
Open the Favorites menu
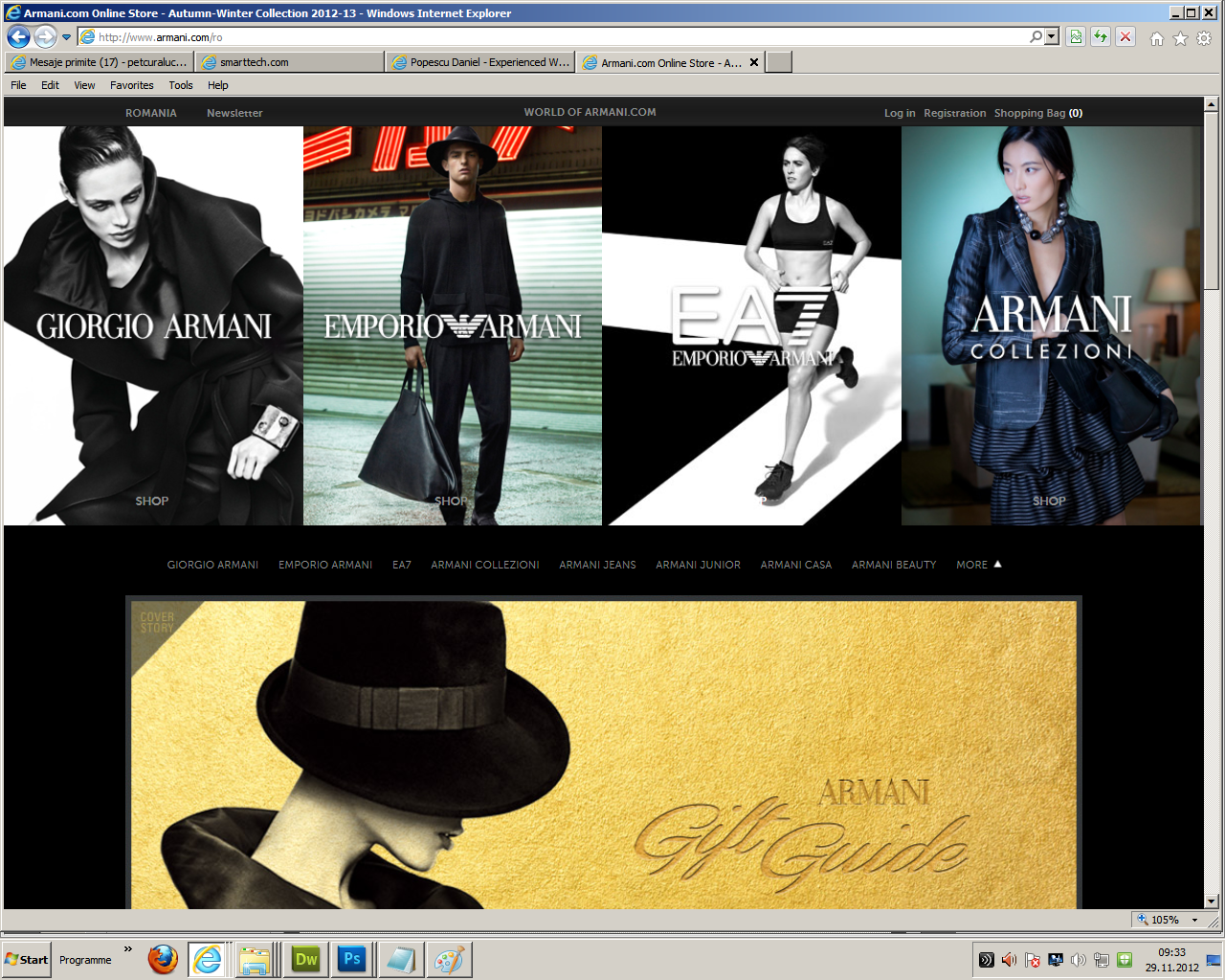click(x=131, y=85)
